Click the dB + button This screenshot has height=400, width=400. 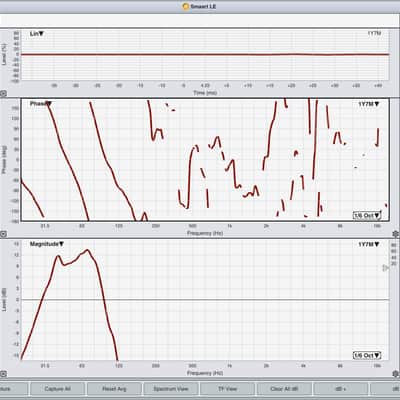click(341, 389)
